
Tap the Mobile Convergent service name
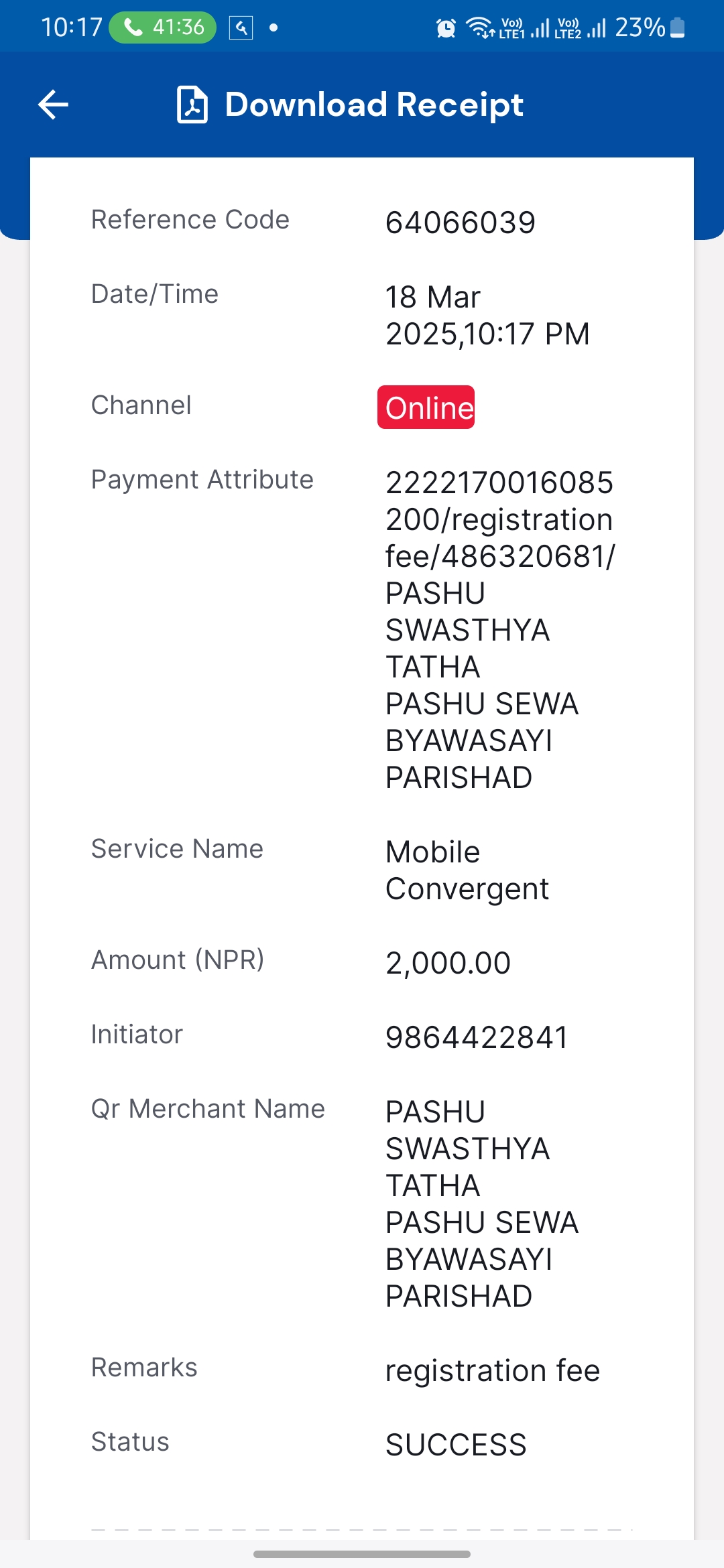tap(467, 870)
